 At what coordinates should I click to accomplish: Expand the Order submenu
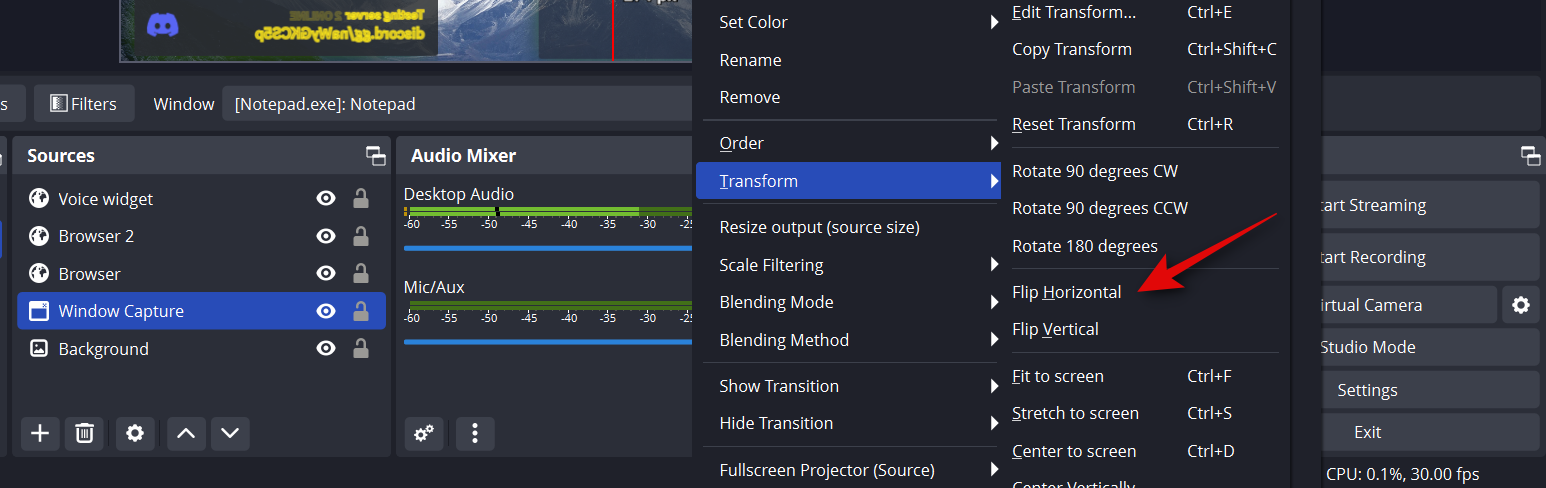[x=856, y=144]
